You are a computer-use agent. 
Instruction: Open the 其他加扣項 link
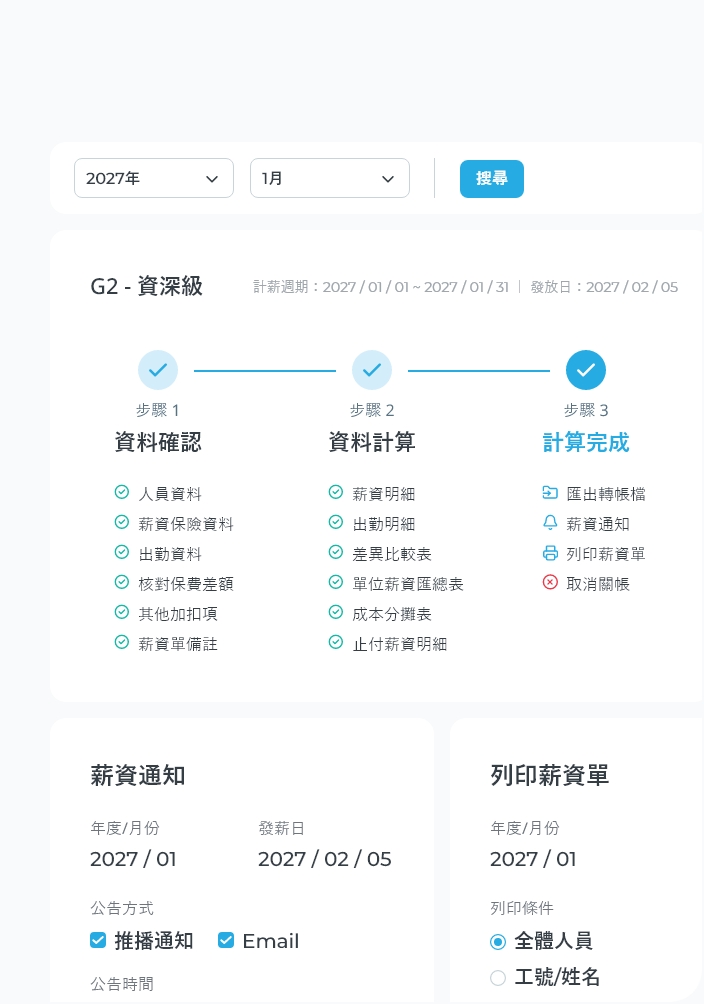tap(178, 614)
